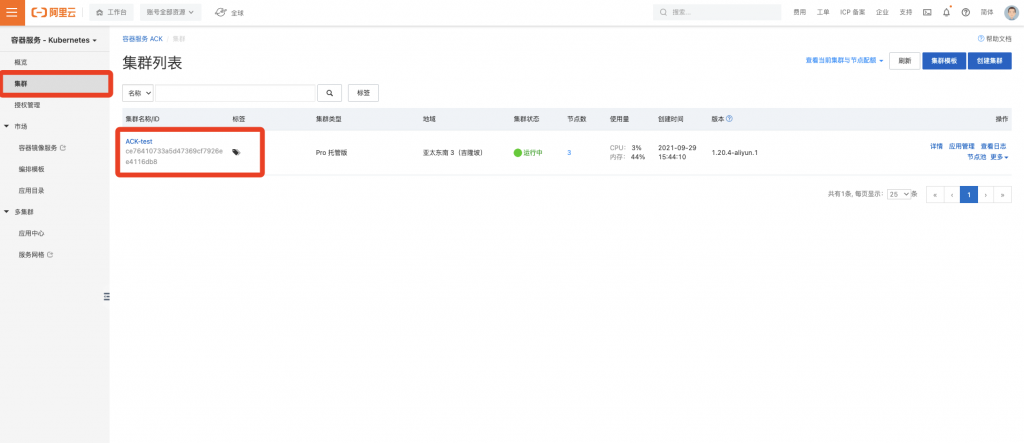The height and width of the screenshot is (443, 1024).
Task: Click the top 搜索 search box
Action: [717, 12]
